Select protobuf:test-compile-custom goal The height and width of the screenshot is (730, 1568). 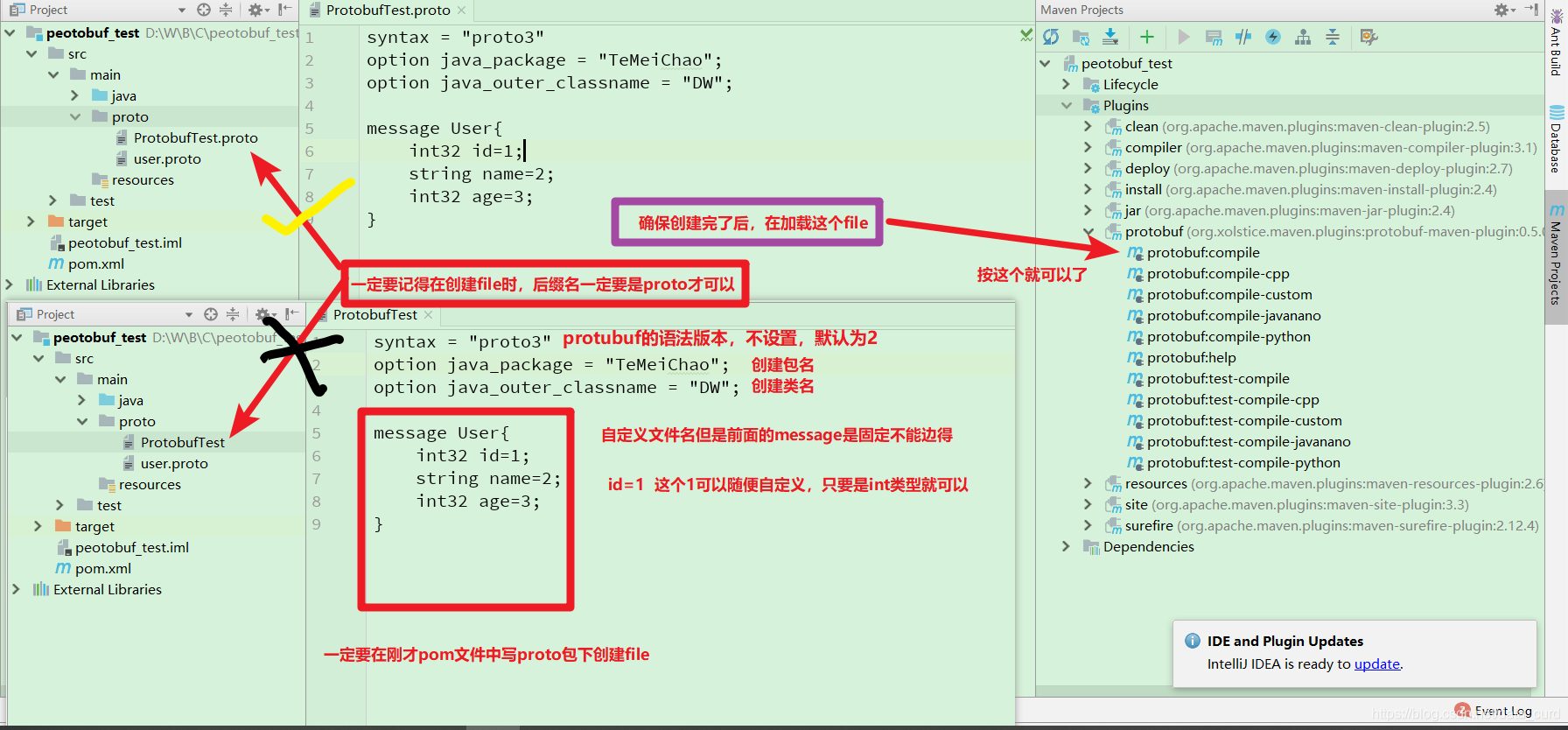pyautogui.click(x=1244, y=421)
